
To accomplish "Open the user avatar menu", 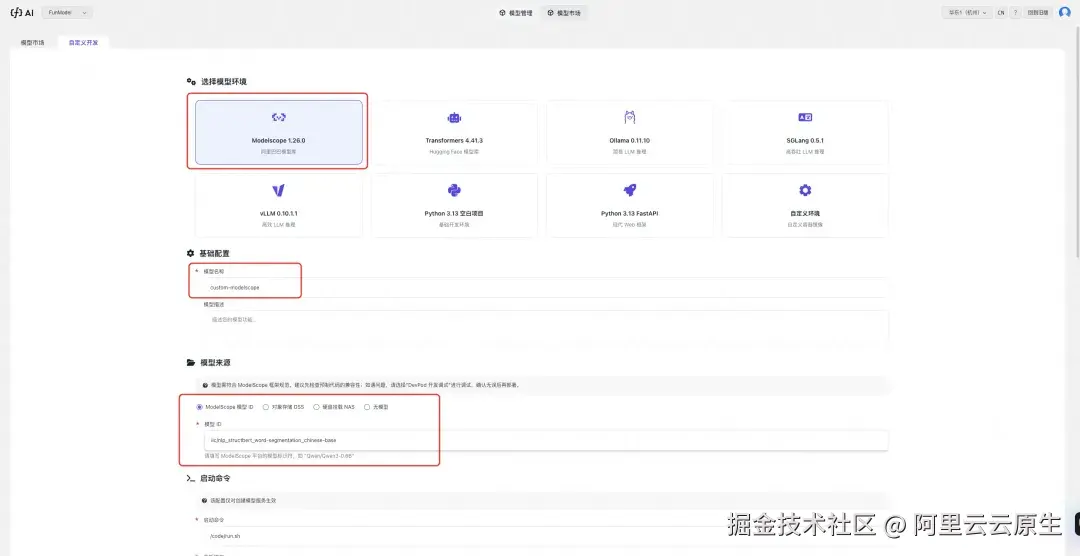I will (1065, 12).
